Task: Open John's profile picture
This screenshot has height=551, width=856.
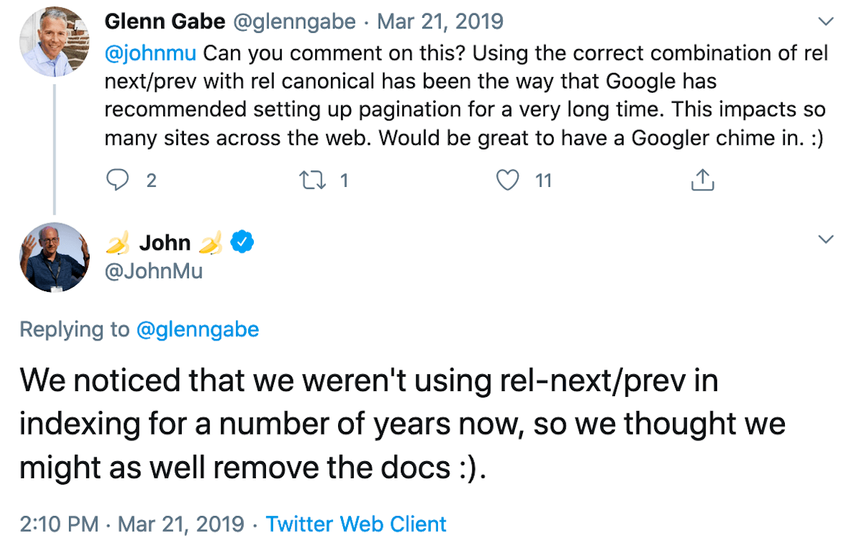Action: click(53, 256)
